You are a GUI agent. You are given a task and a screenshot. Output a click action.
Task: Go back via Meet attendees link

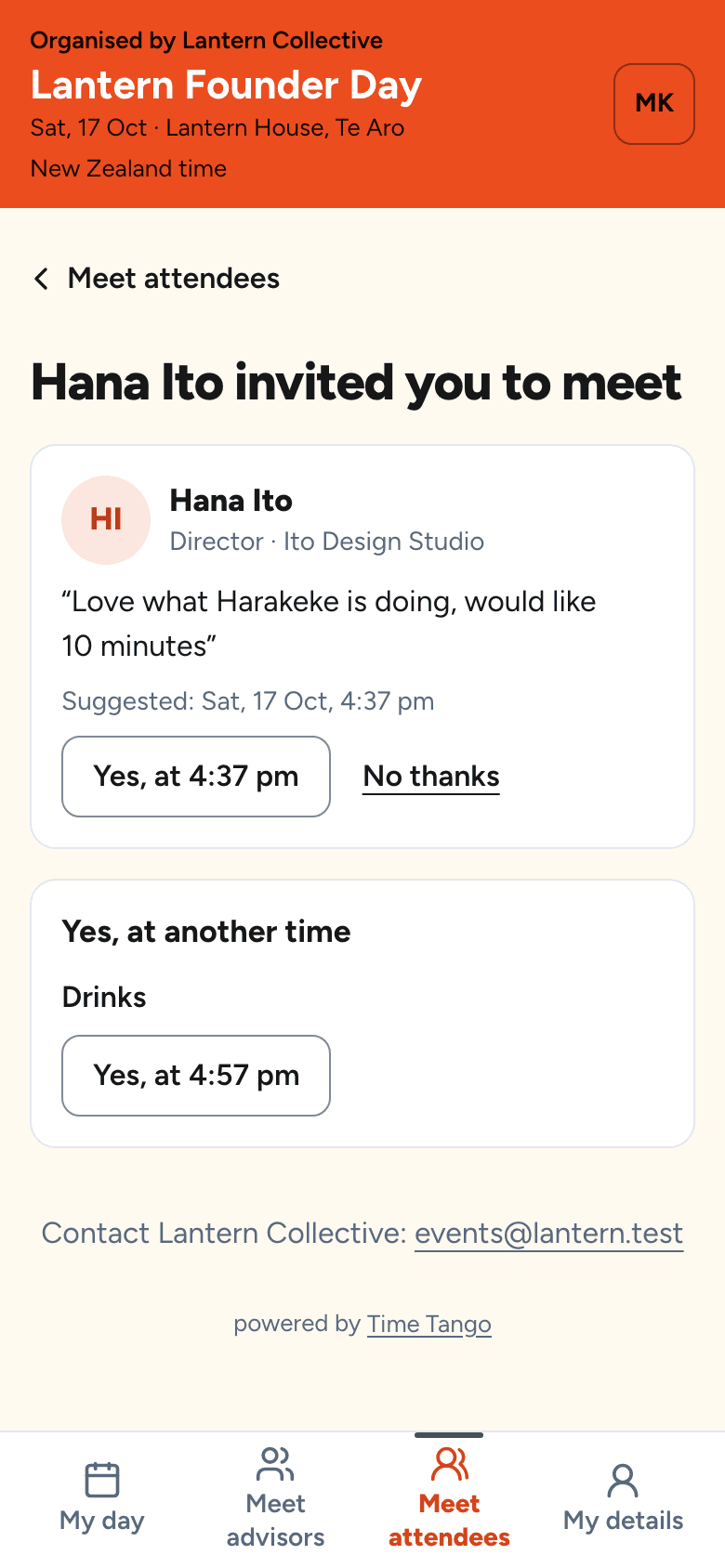[x=156, y=279]
